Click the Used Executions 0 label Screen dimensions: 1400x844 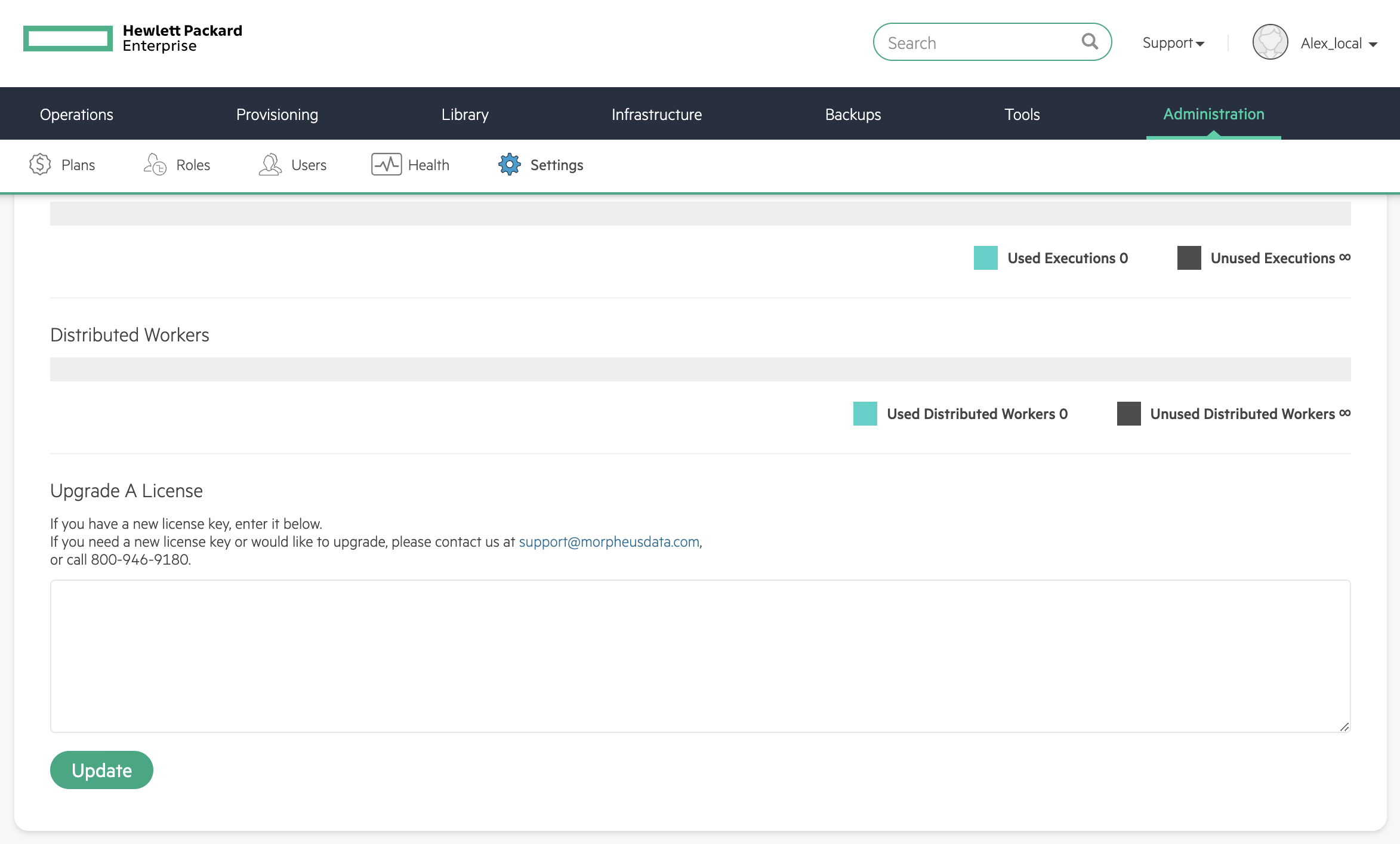[1068, 258]
